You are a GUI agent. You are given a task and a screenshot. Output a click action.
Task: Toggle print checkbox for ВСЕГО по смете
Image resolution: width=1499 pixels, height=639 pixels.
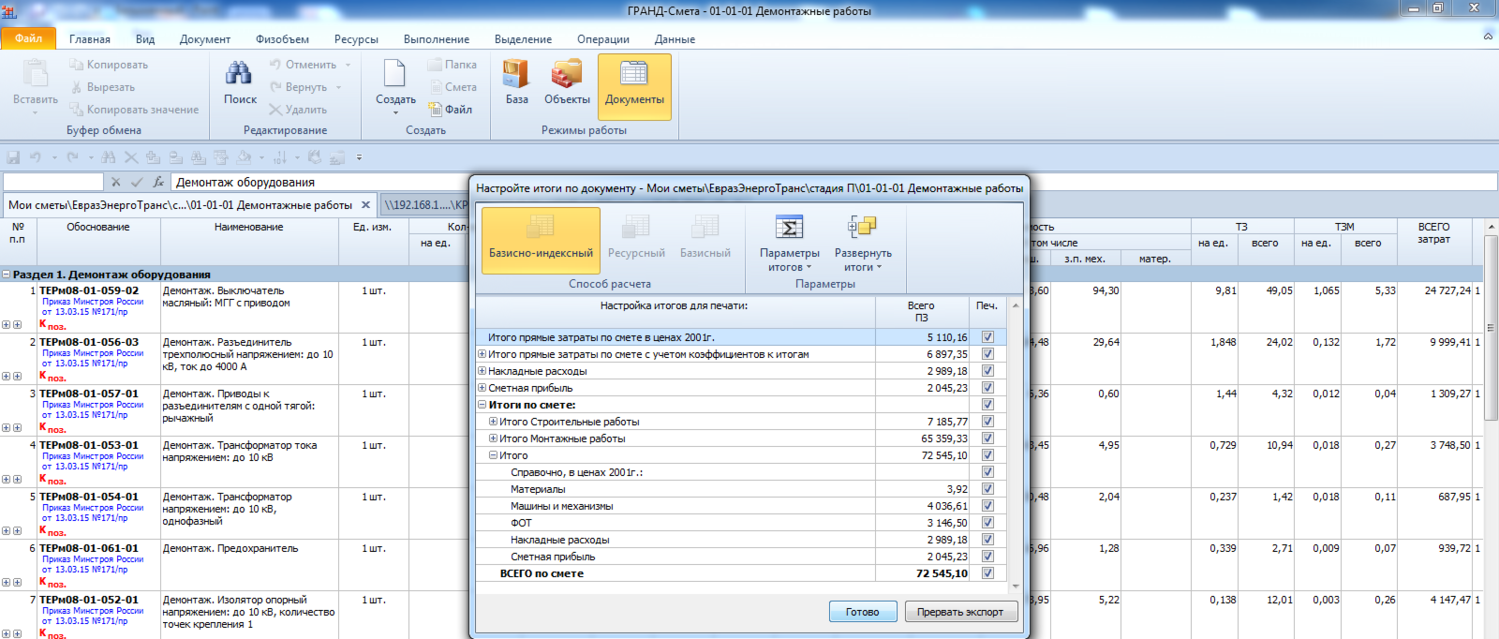988,574
